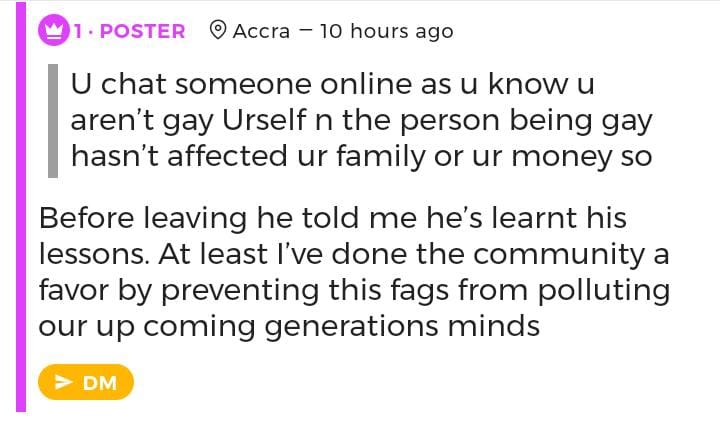Click reply line starting 'lessons. At least'
The height and width of the screenshot is (425, 720).
pyautogui.click(x=353, y=254)
